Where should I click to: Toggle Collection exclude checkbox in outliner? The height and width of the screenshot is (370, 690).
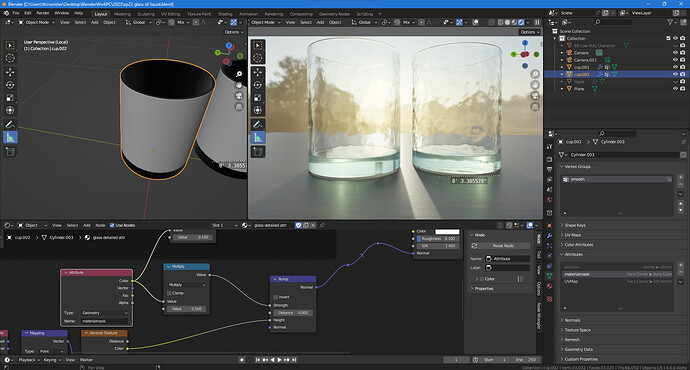(x=668, y=38)
